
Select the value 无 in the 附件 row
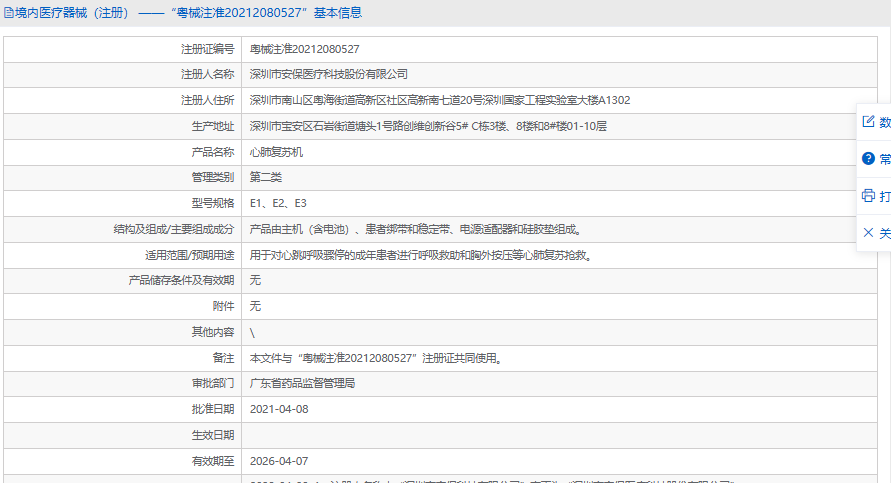[x=255, y=306]
